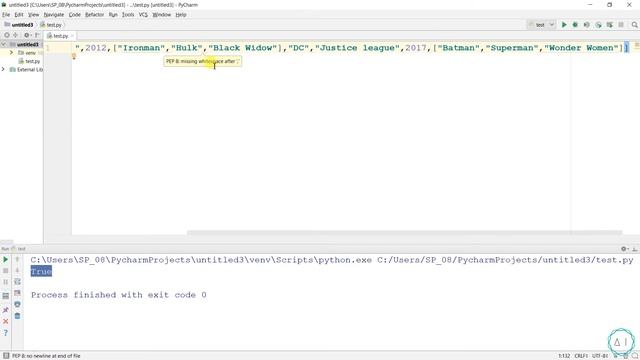Hide the Run tool window

pyautogui.click(x=635, y=249)
